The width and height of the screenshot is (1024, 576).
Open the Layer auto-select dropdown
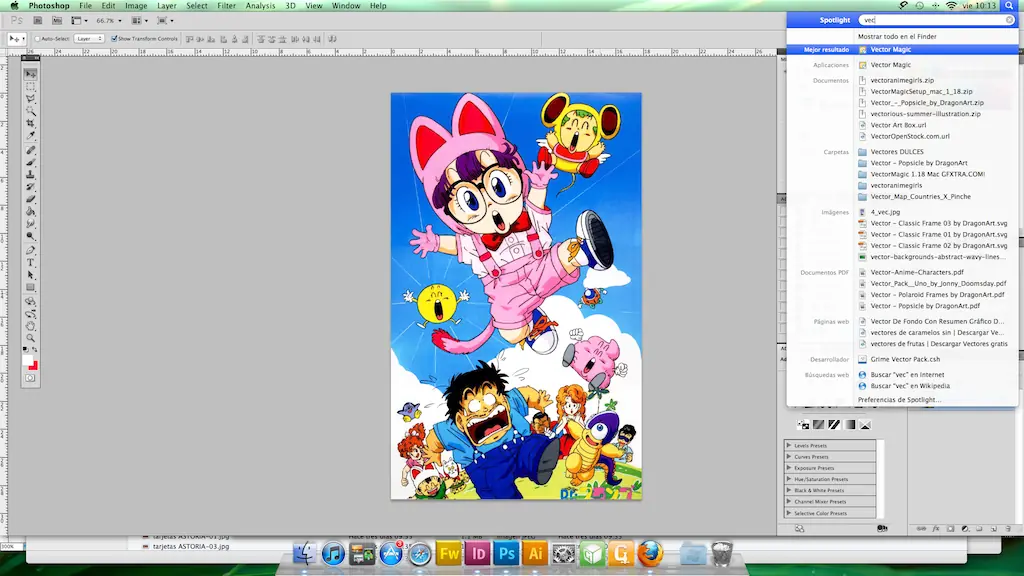coord(89,39)
